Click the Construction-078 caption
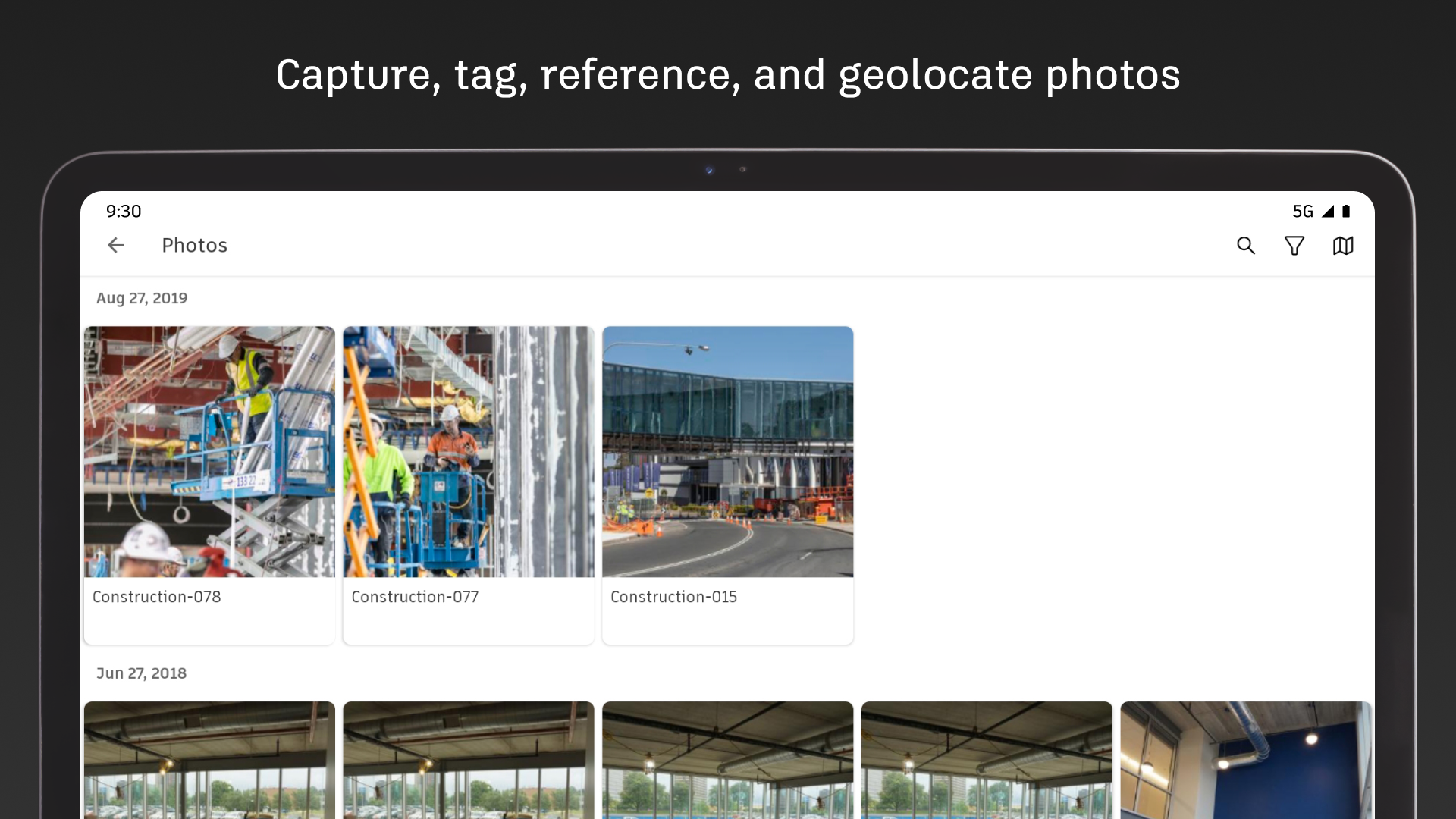The height and width of the screenshot is (819, 1456). tap(157, 597)
